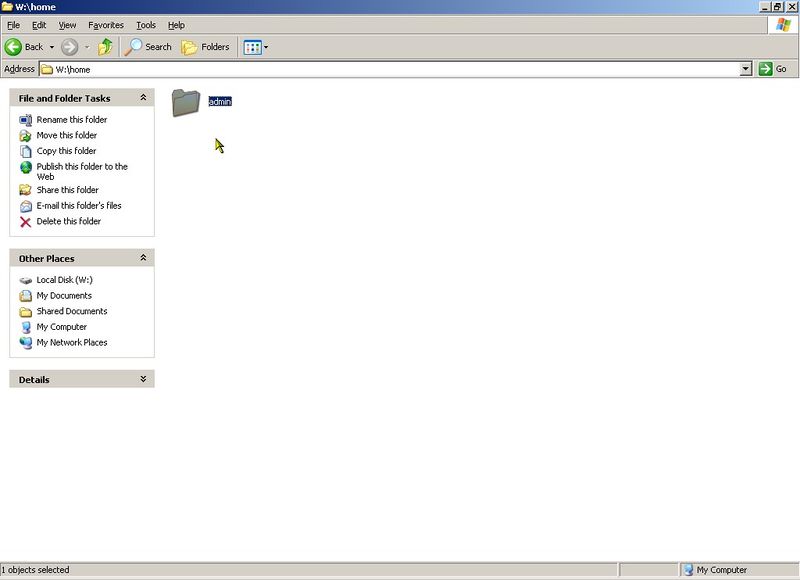This screenshot has width=800, height=580.
Task: Click Delete this folder link
Action: click(x=68, y=221)
